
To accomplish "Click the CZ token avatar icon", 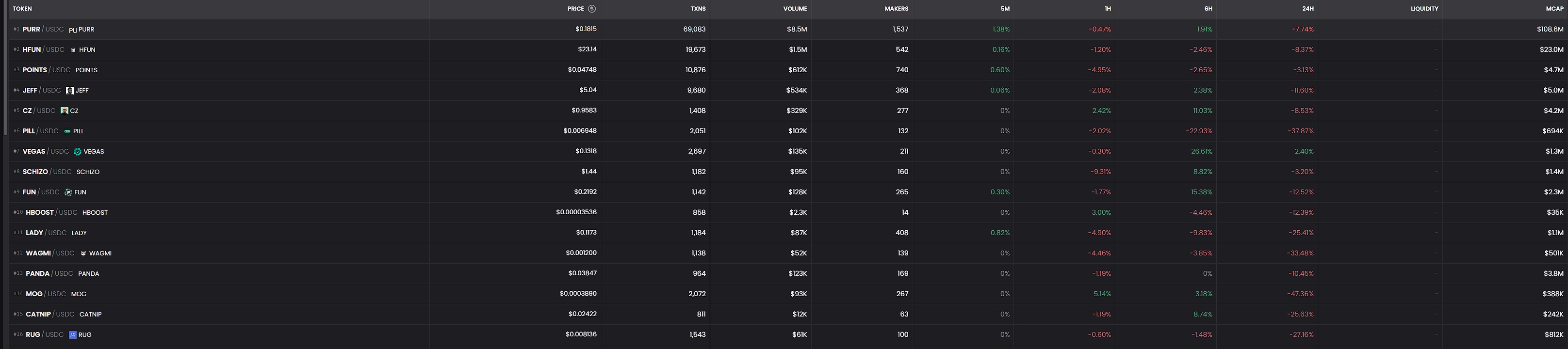I will pos(65,111).
